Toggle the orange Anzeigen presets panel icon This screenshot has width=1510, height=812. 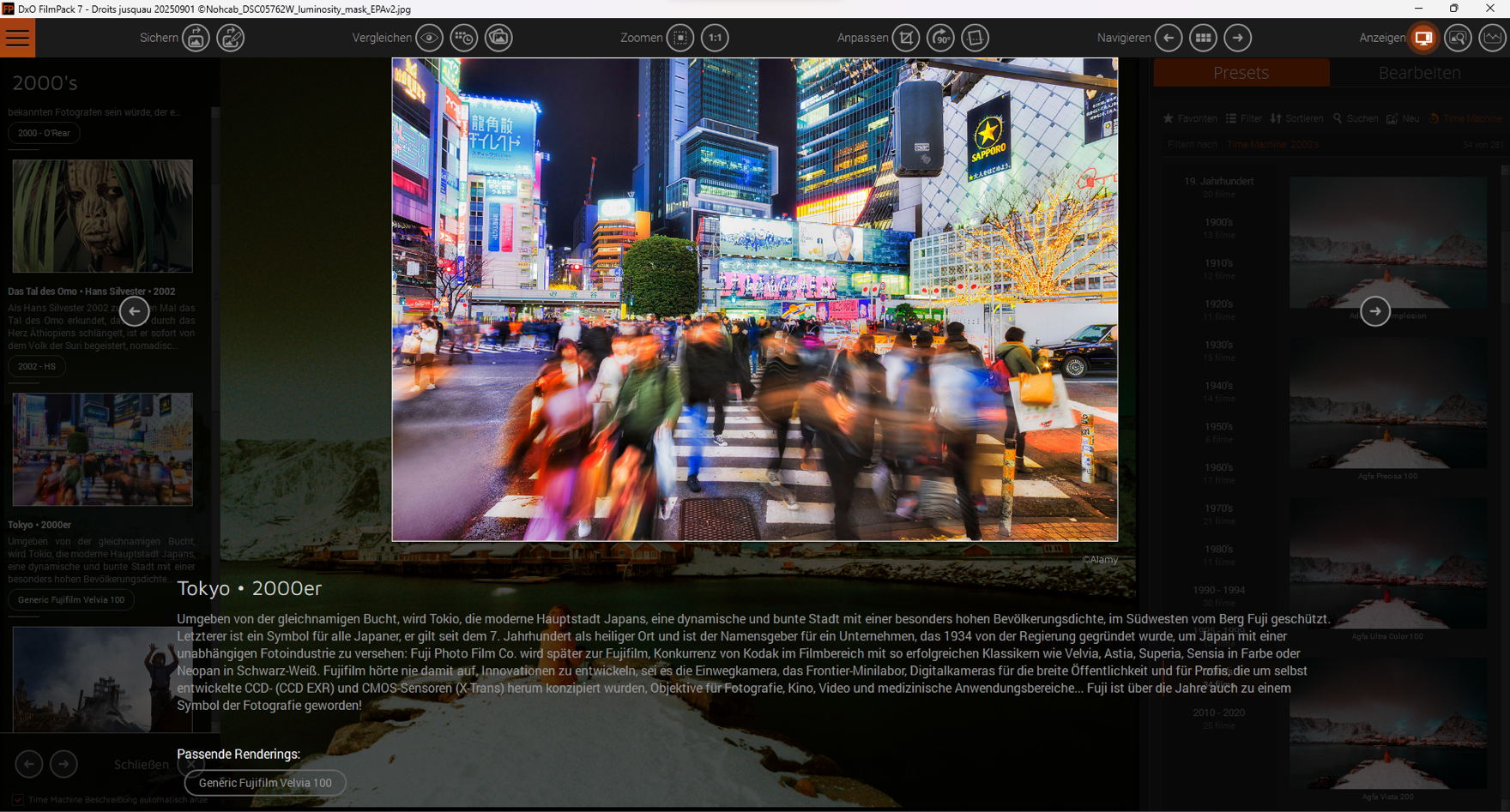1423,38
